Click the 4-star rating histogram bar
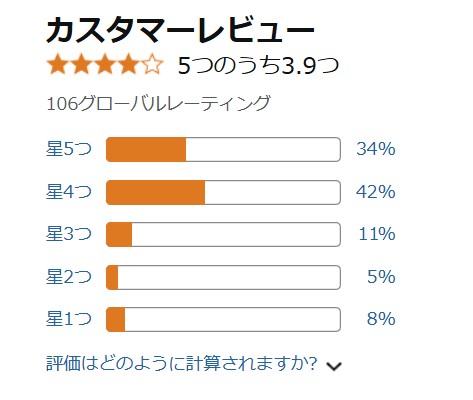The width and height of the screenshot is (473, 400). click(x=223, y=192)
